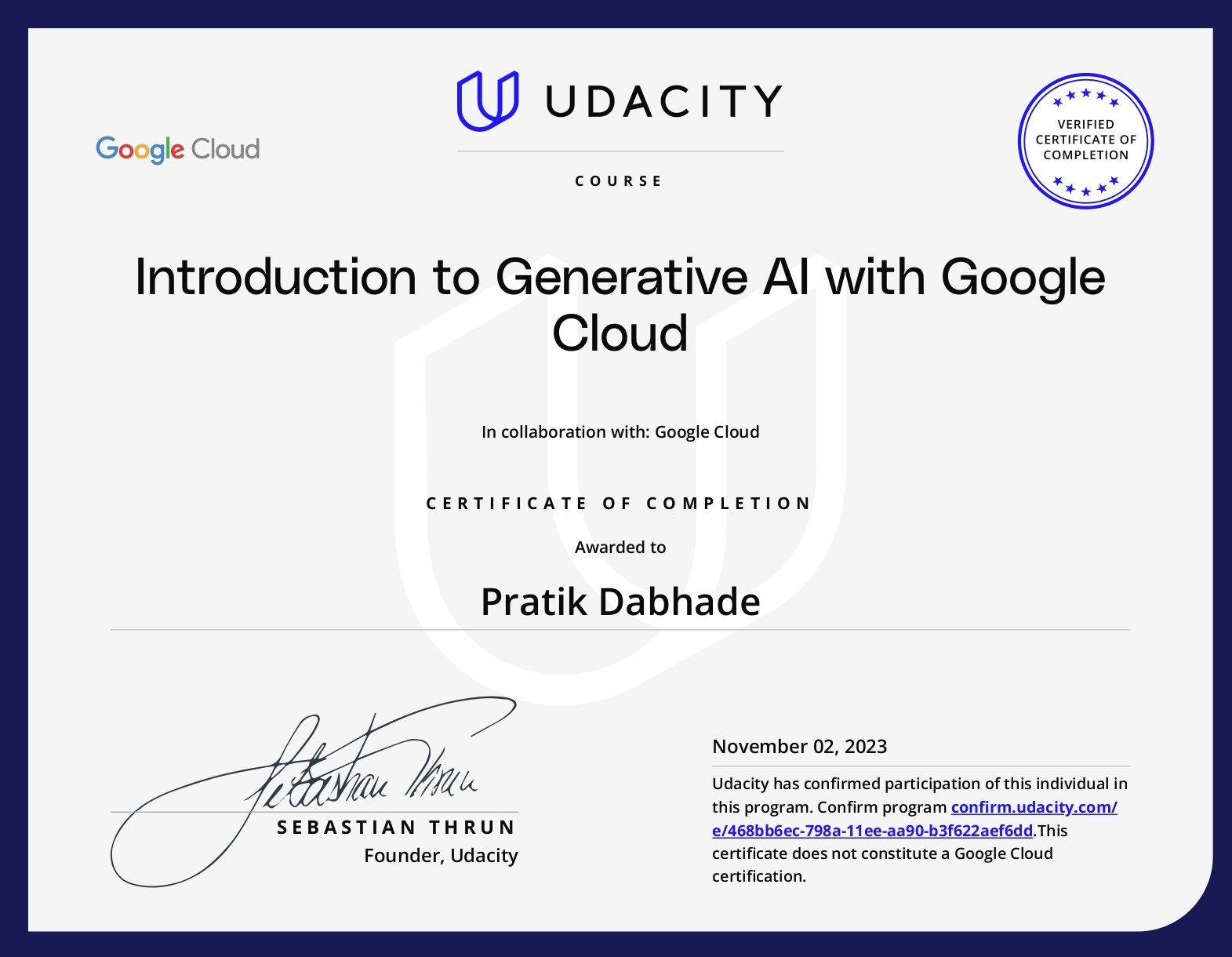
Task: Open the confirm.udacity.com verification link
Action: (x=914, y=819)
